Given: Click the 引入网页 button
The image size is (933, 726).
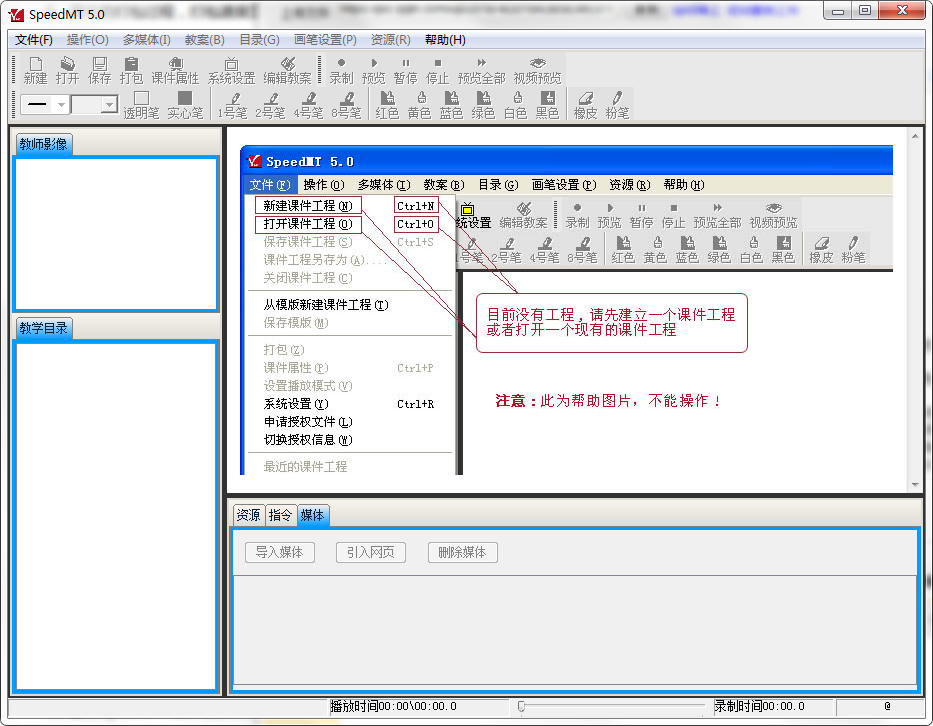Looking at the screenshot, I should coord(371,553).
